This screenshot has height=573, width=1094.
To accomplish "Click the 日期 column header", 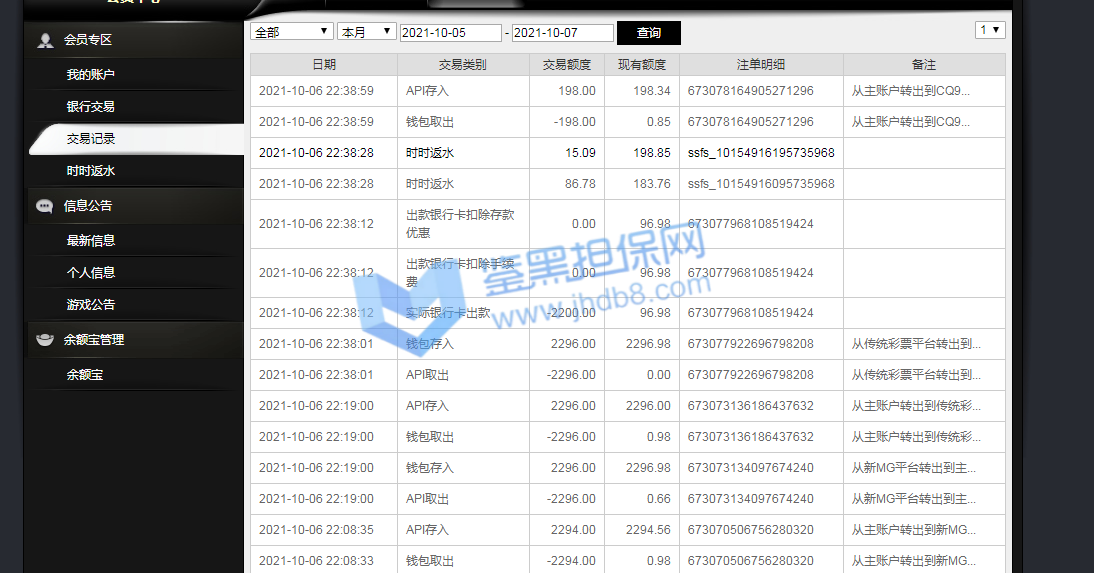I will [324, 65].
